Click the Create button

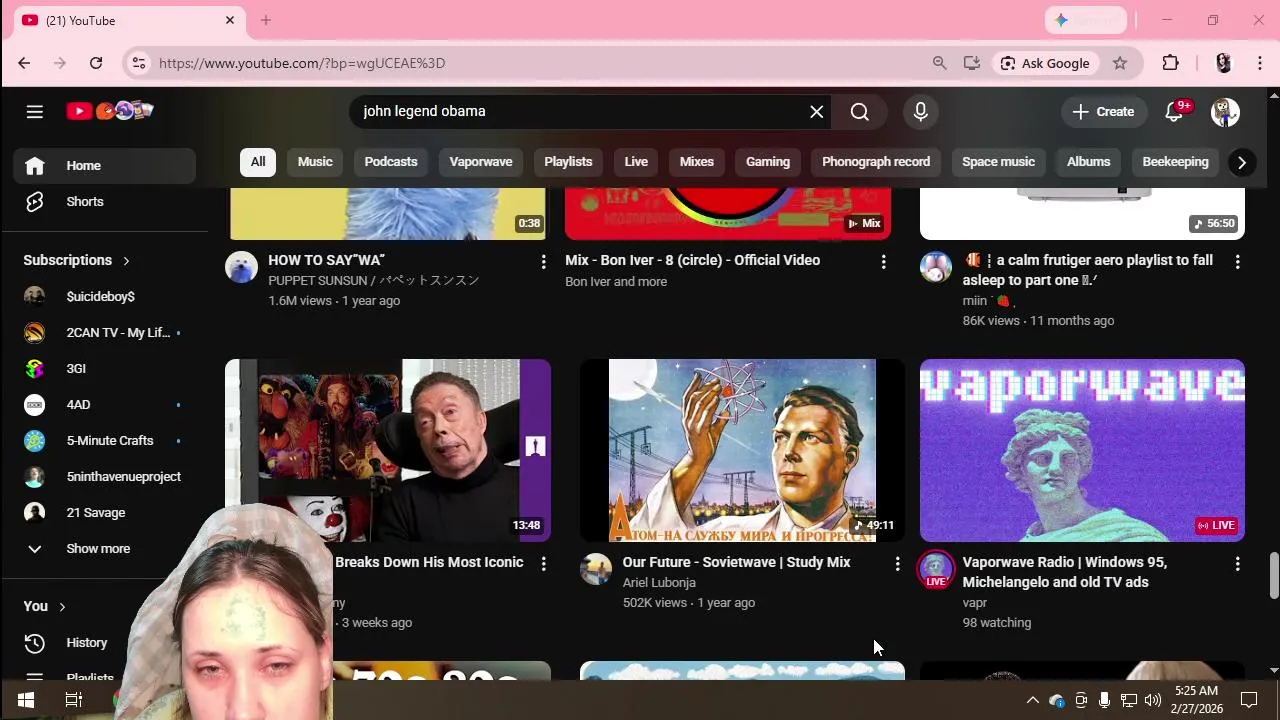(1104, 111)
